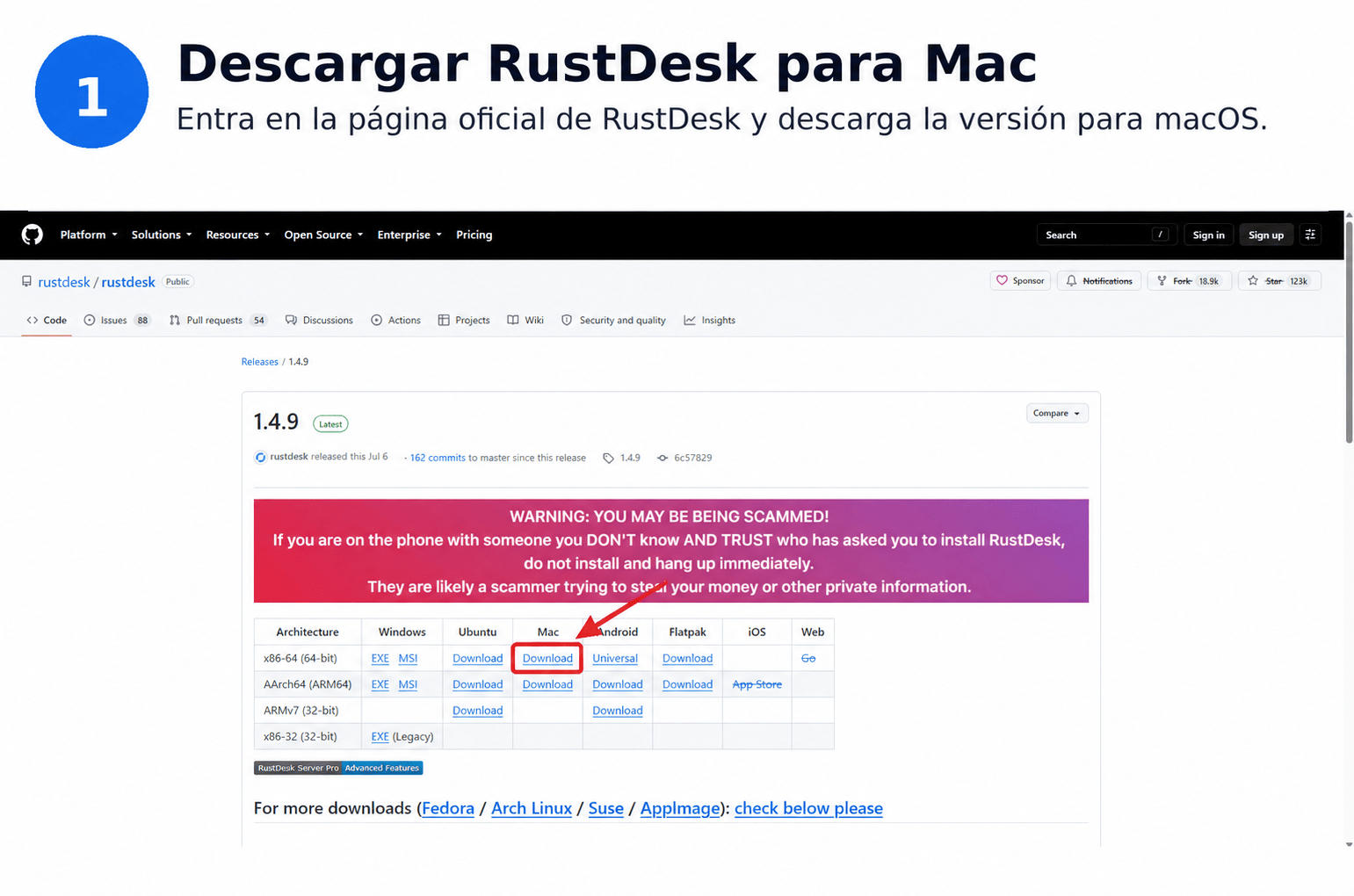Open the Compare dropdown
Viewport: 1354px width, 896px height.
[x=1057, y=413]
